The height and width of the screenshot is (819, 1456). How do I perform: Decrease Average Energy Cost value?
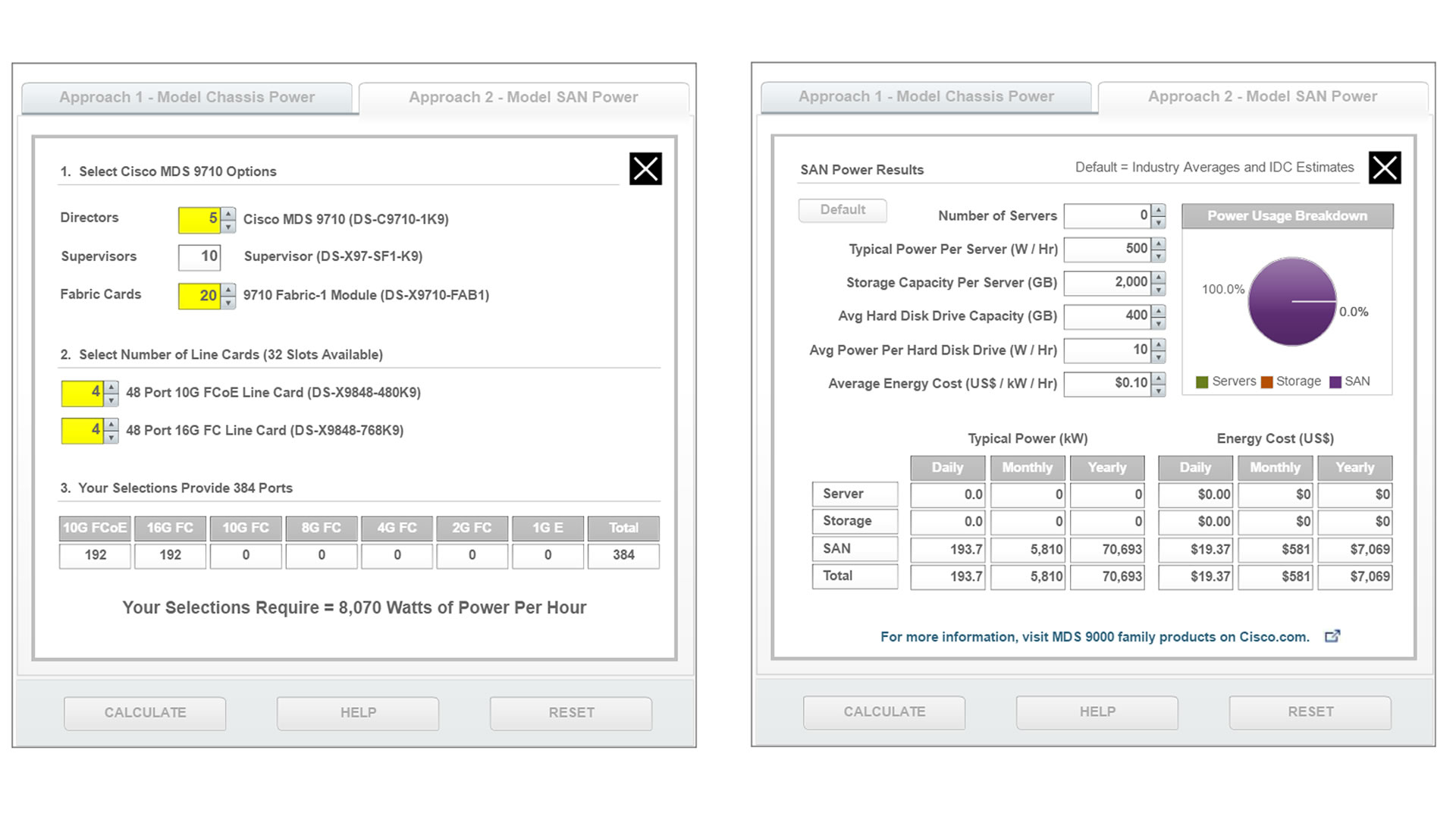click(x=1159, y=391)
